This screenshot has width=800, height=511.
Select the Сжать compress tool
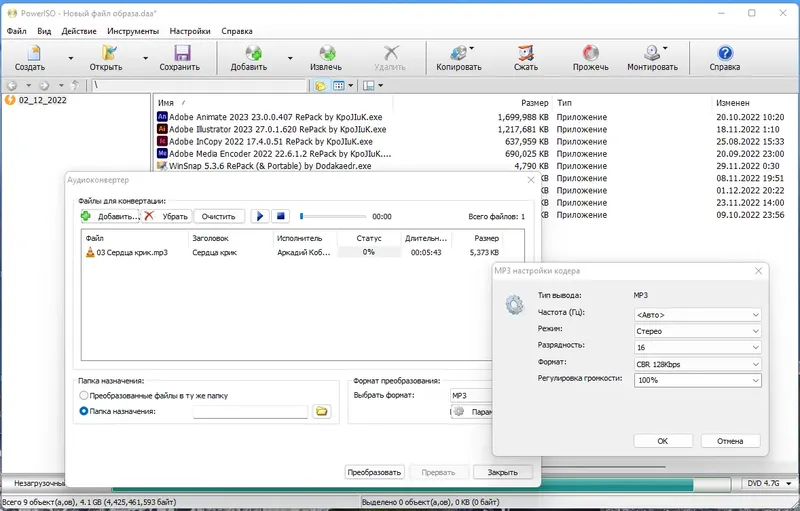point(526,53)
